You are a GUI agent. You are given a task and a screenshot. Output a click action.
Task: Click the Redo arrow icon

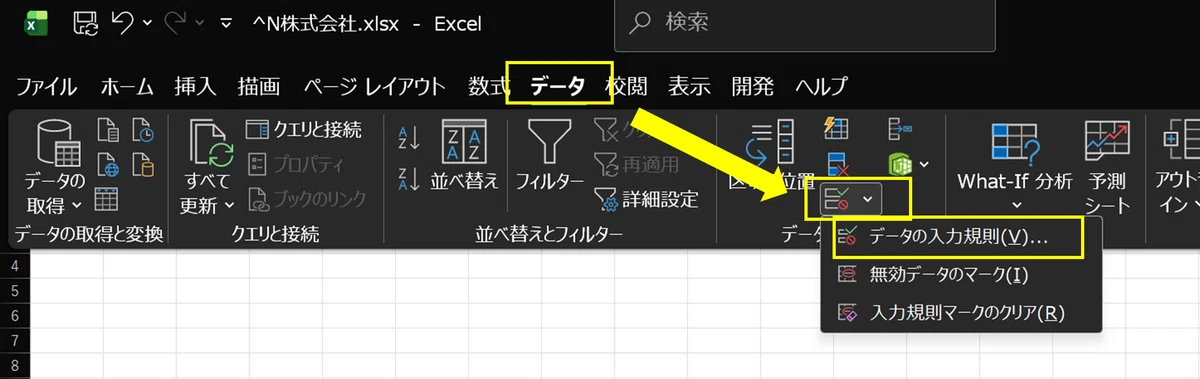point(175,22)
